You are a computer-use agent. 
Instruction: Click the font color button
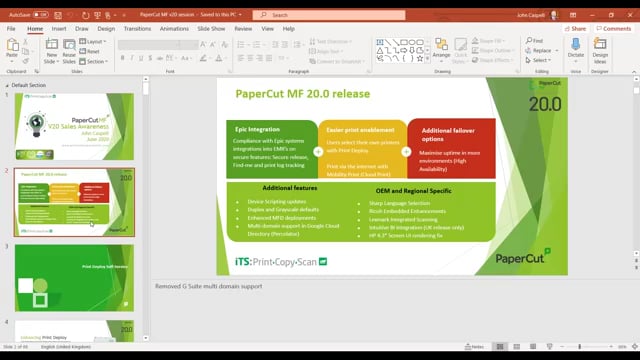click(x=219, y=58)
